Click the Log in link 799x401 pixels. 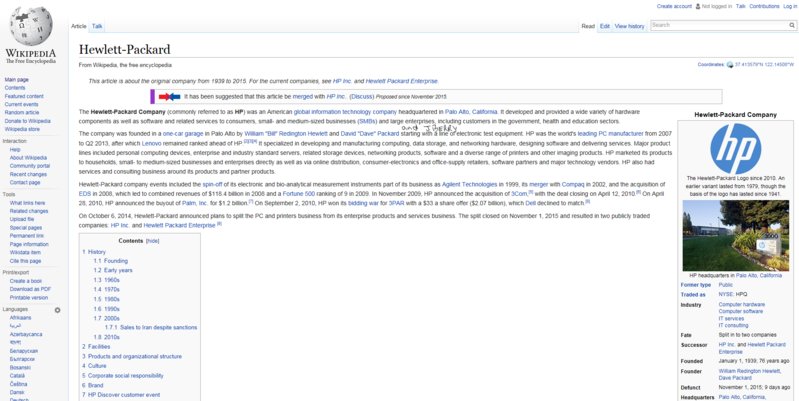(789, 6)
